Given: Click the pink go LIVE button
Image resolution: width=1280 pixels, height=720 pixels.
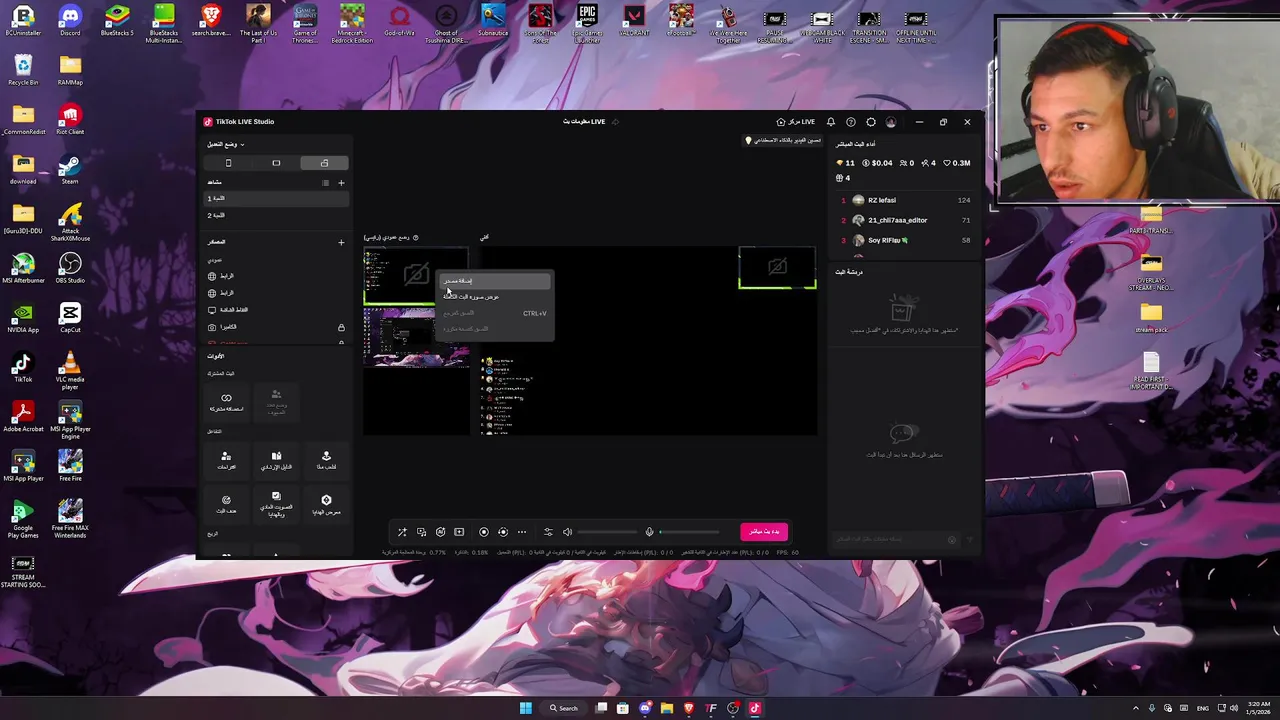Looking at the screenshot, I should [764, 531].
